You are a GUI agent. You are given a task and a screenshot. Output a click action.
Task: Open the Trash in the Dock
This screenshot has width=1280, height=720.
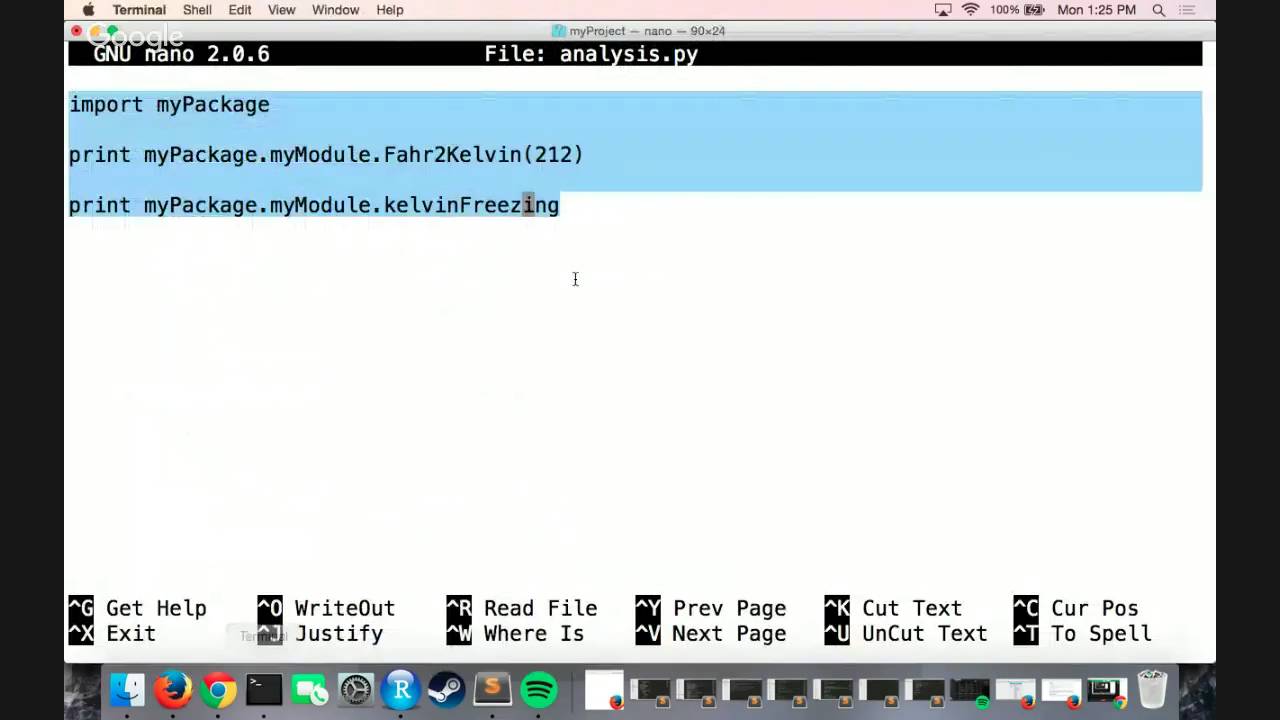point(1153,690)
